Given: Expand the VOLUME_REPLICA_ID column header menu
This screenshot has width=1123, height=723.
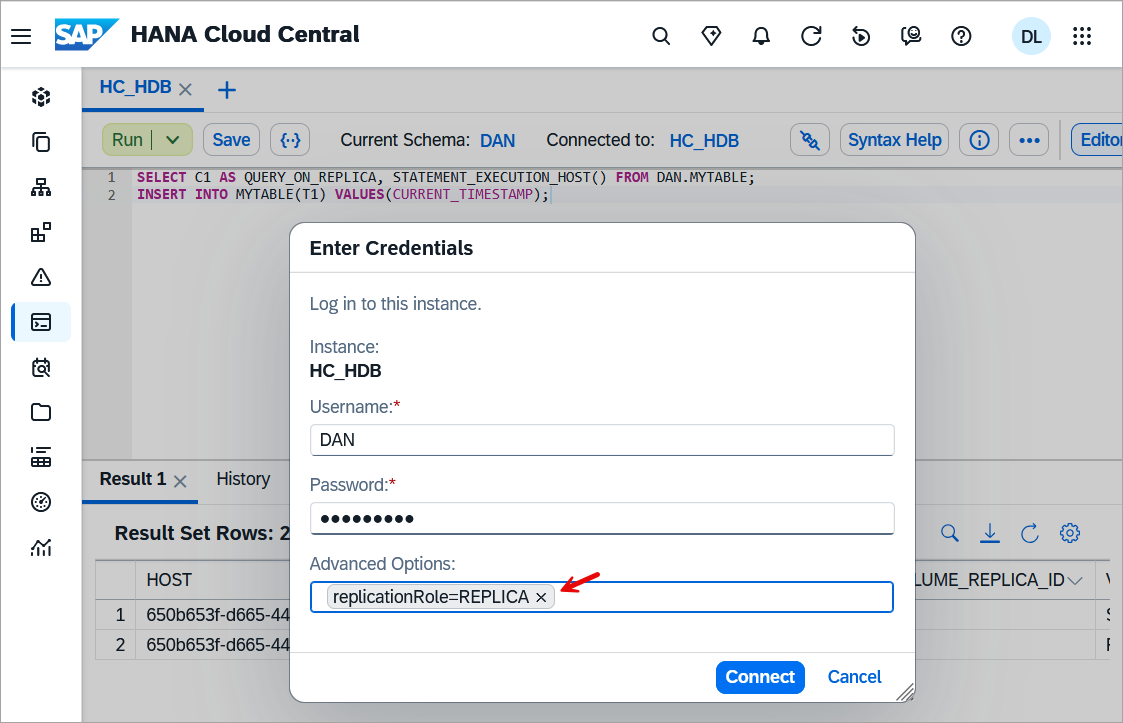Looking at the screenshot, I should click(1075, 580).
